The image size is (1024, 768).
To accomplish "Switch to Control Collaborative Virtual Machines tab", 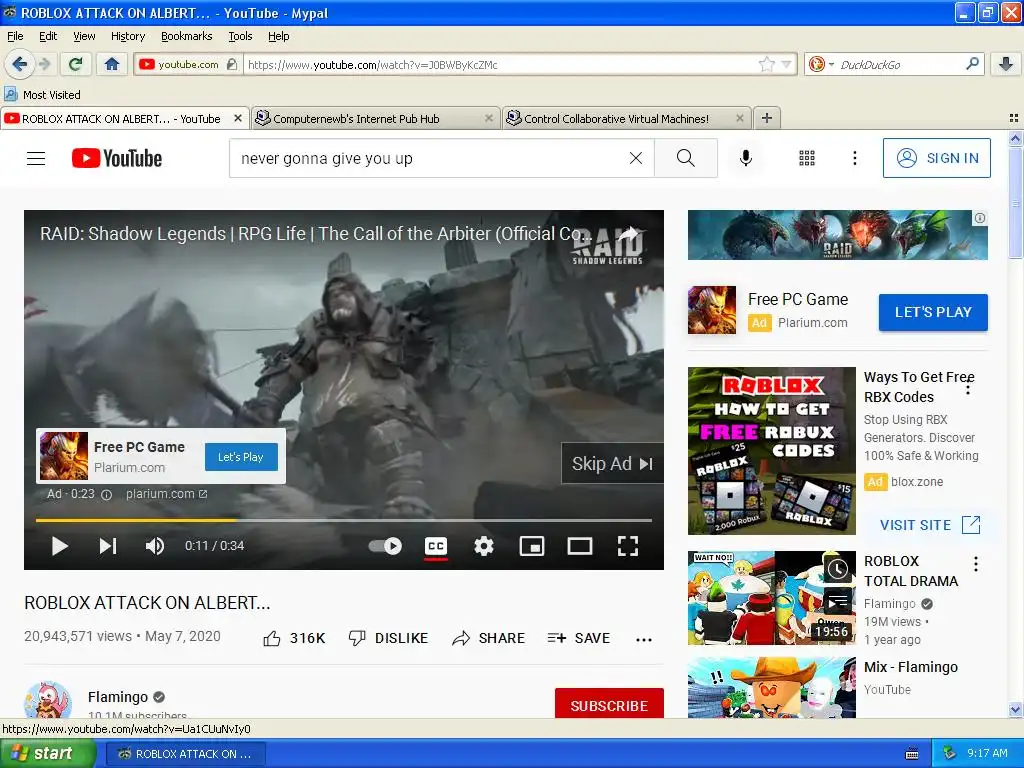I will click(x=627, y=118).
